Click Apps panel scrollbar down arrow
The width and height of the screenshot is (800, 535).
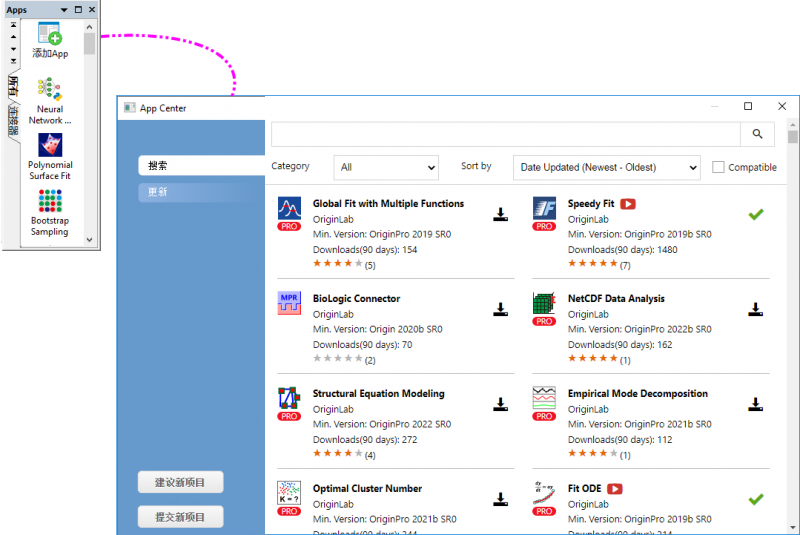(x=90, y=239)
